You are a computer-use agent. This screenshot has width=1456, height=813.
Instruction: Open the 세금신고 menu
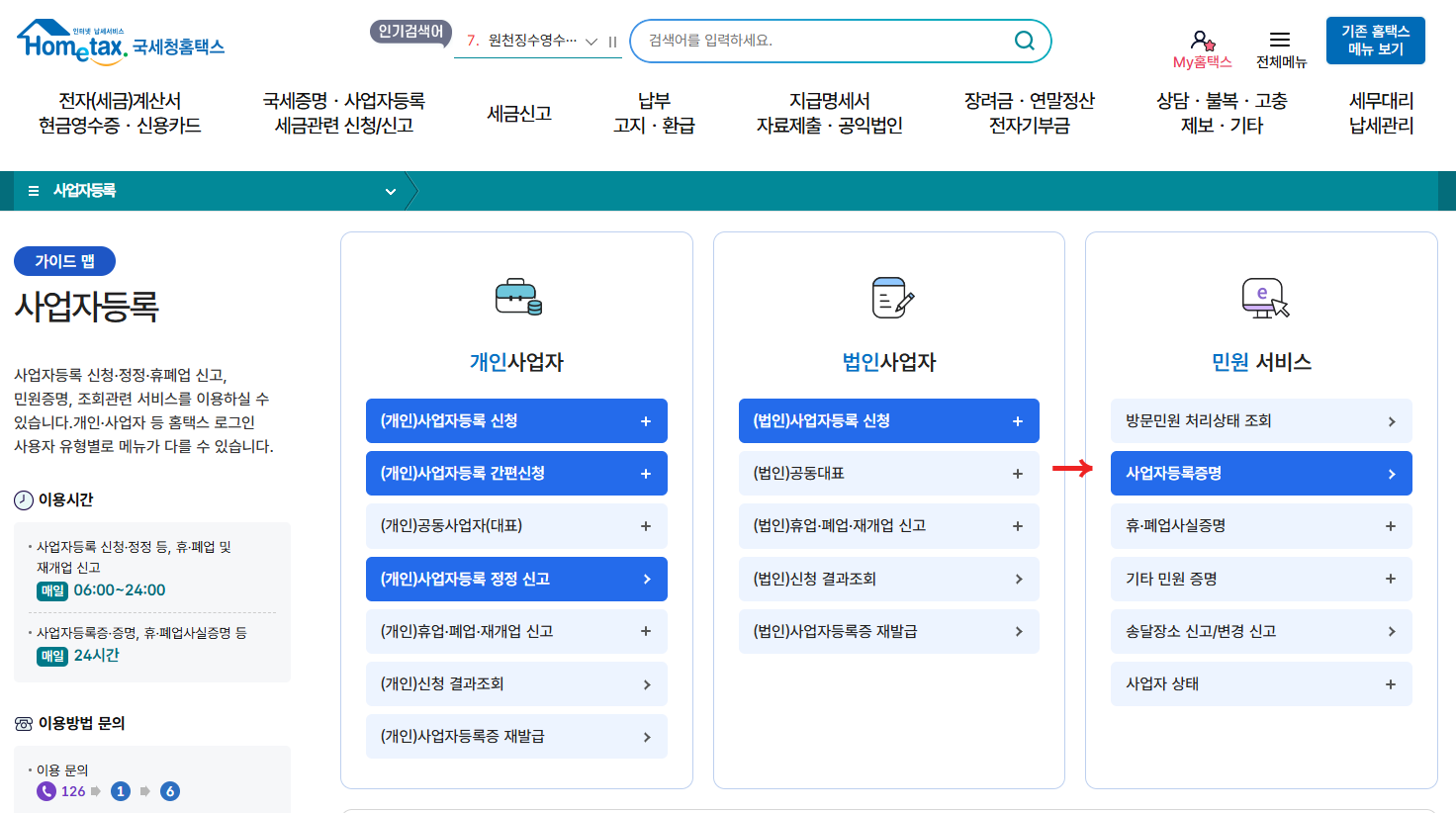pyautogui.click(x=517, y=112)
